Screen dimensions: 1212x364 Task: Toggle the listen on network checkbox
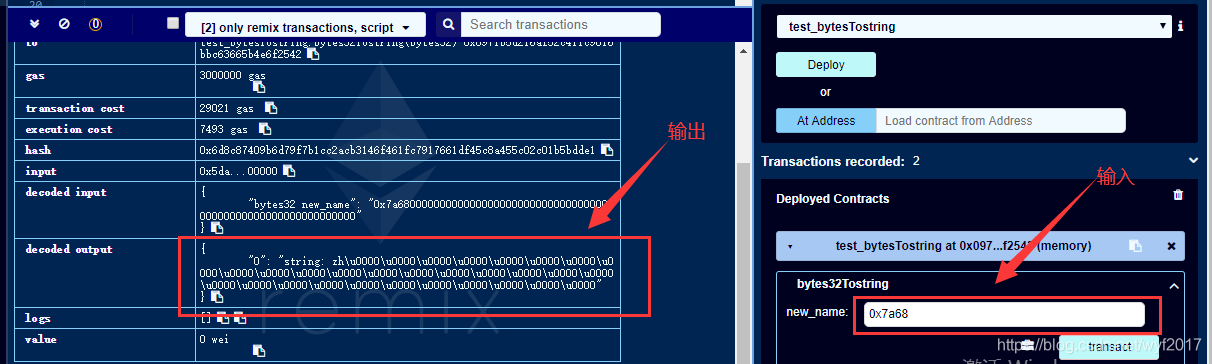[173, 23]
